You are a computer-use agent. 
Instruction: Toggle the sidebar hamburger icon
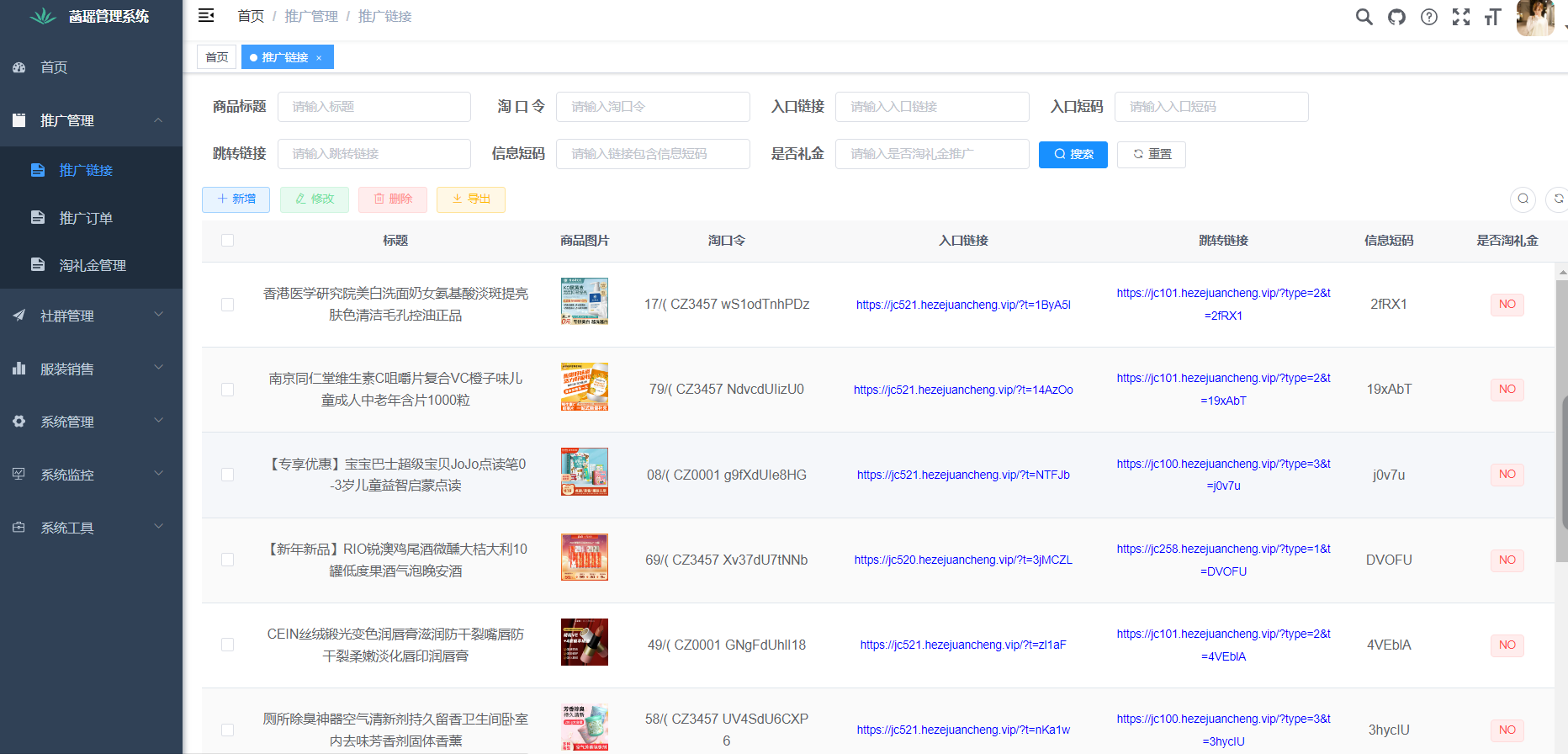tap(206, 15)
